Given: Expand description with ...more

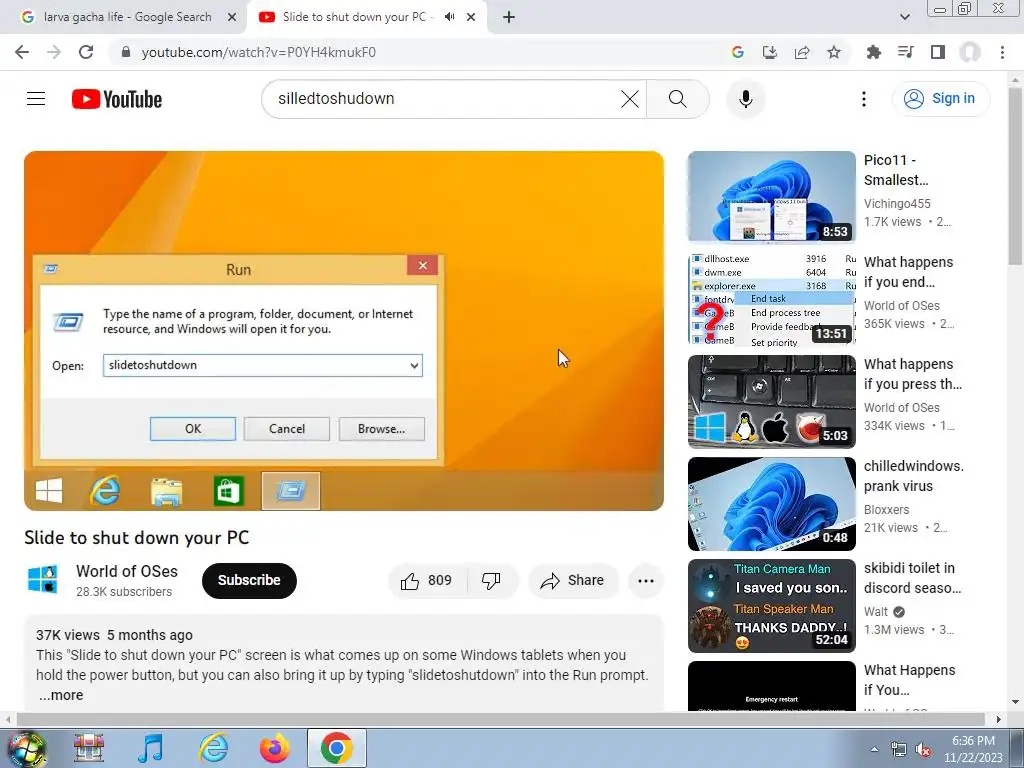Looking at the screenshot, I should (61, 696).
